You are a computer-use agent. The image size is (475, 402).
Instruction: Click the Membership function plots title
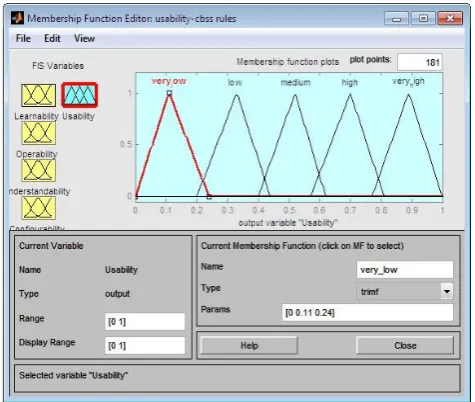click(x=288, y=62)
